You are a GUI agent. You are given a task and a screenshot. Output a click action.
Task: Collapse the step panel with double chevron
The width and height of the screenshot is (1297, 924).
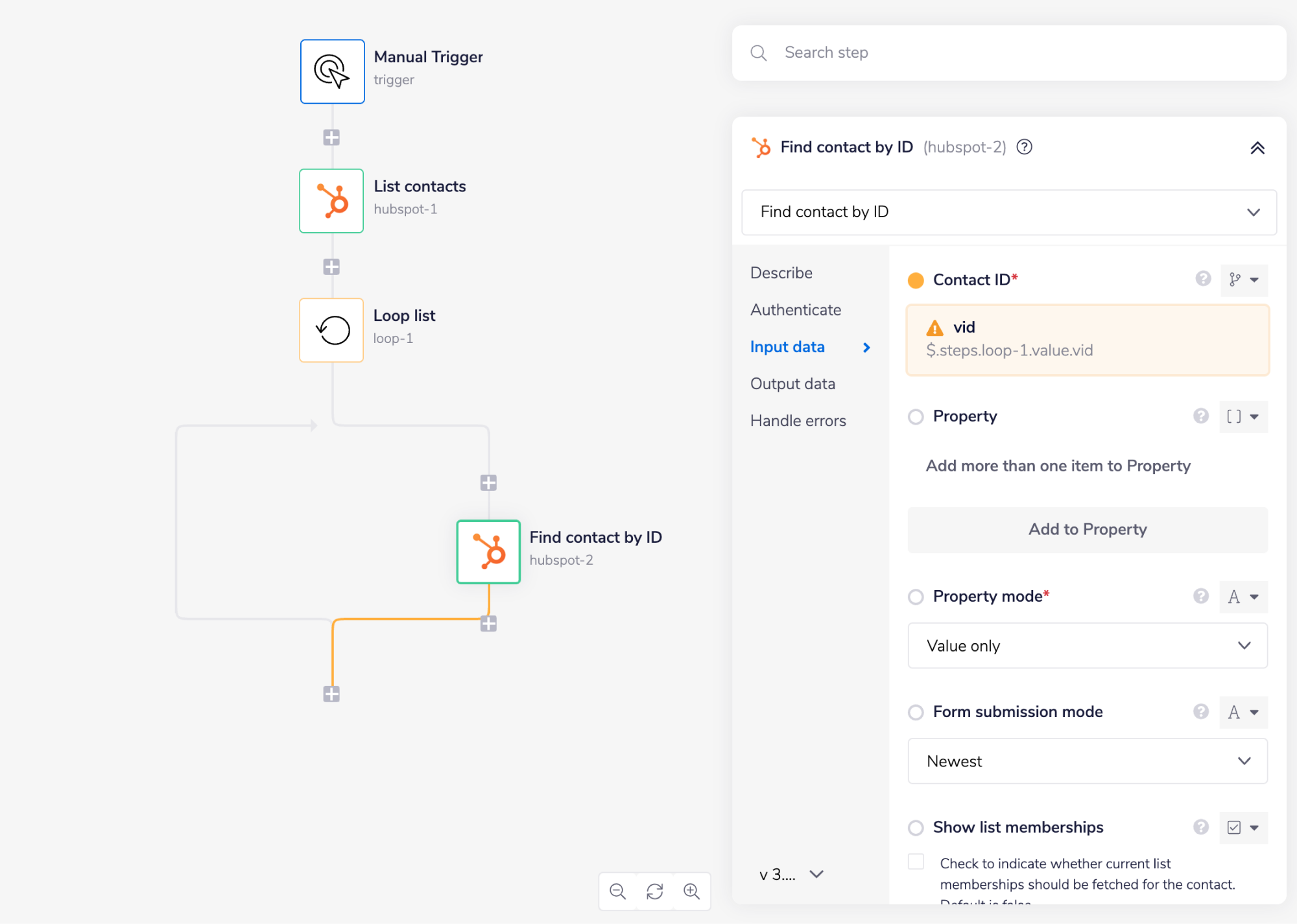click(x=1258, y=148)
